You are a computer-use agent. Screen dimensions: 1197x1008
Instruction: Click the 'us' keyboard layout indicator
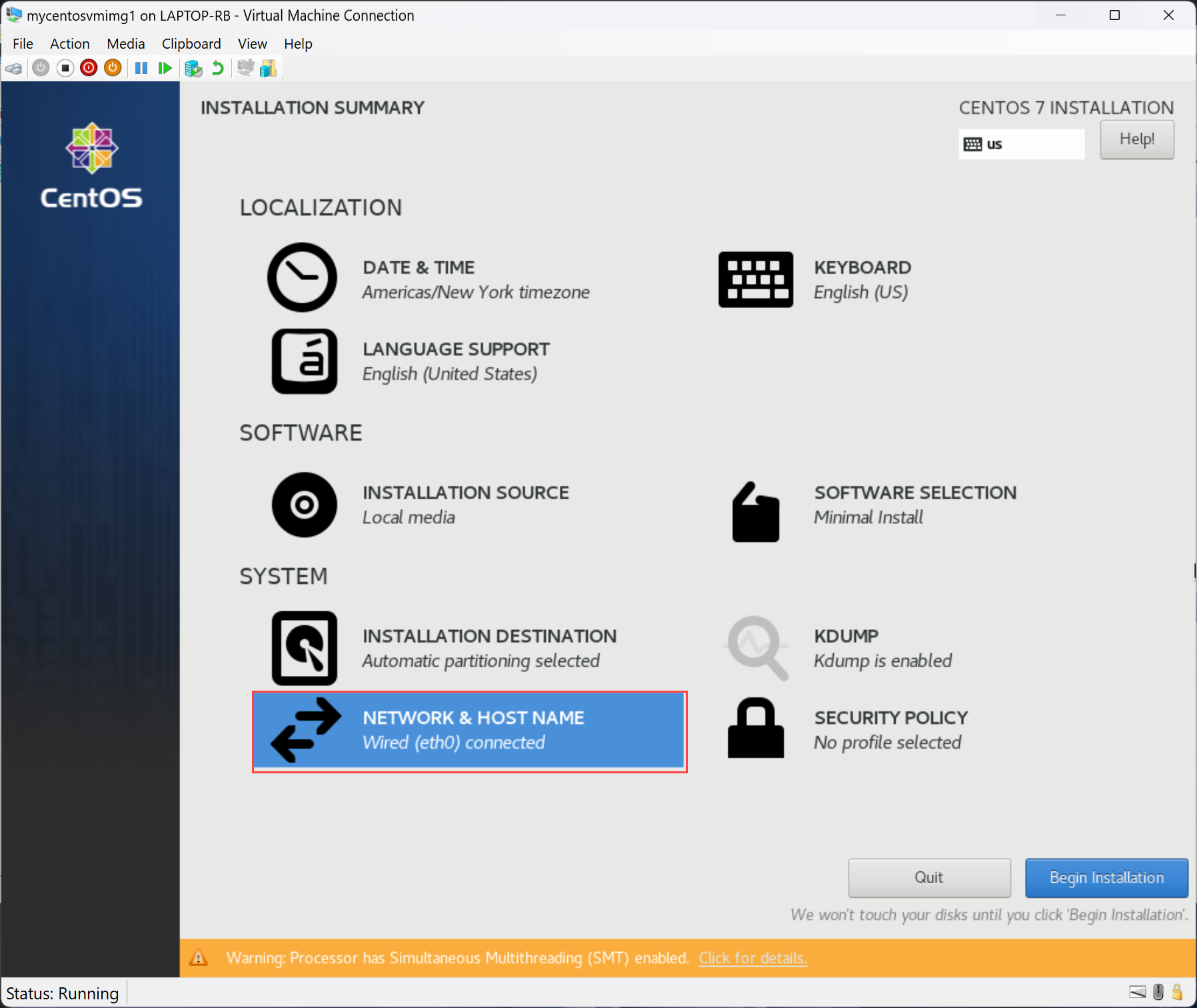[1022, 144]
